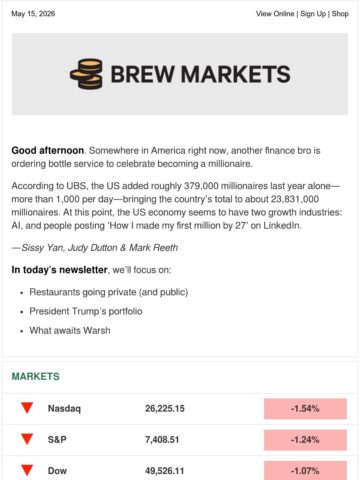The height and width of the screenshot is (480, 360).
Task: Click the Nasdaq index name
Action: (64, 409)
